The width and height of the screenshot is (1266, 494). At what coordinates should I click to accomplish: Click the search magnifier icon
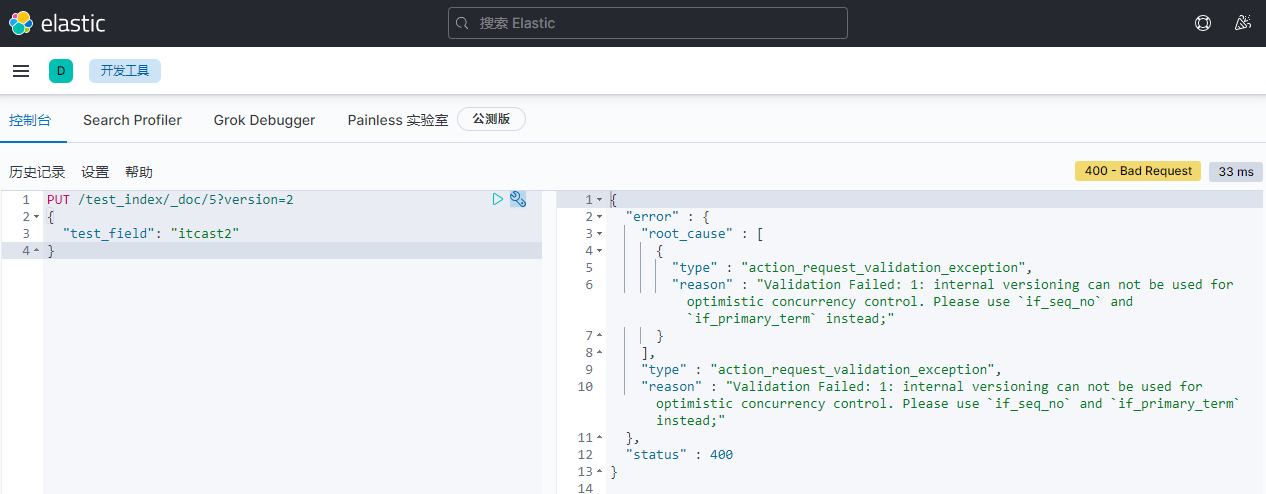pos(462,23)
